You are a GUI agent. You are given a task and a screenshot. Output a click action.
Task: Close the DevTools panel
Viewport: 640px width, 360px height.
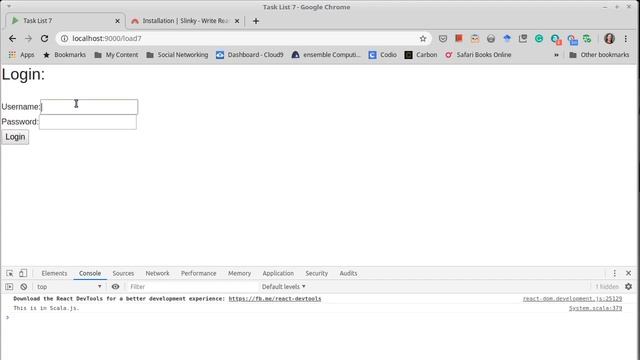tap(629, 273)
